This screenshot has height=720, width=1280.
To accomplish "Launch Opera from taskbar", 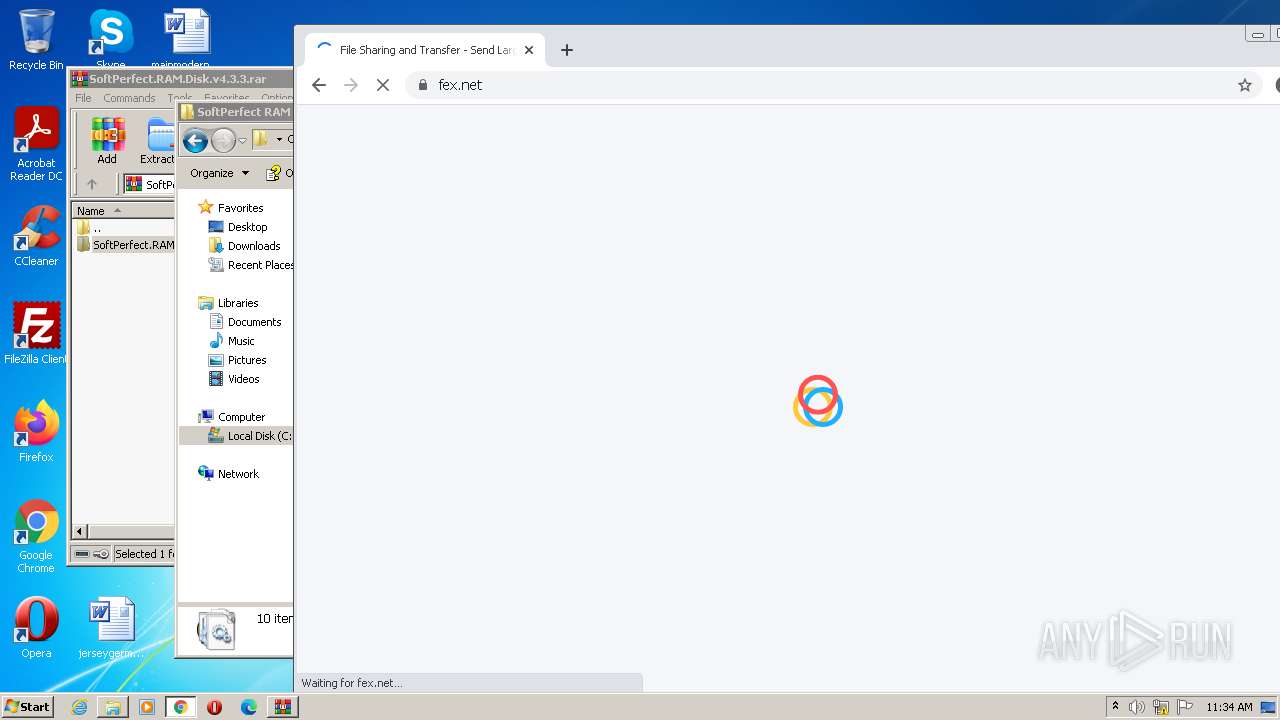I will [x=214, y=707].
